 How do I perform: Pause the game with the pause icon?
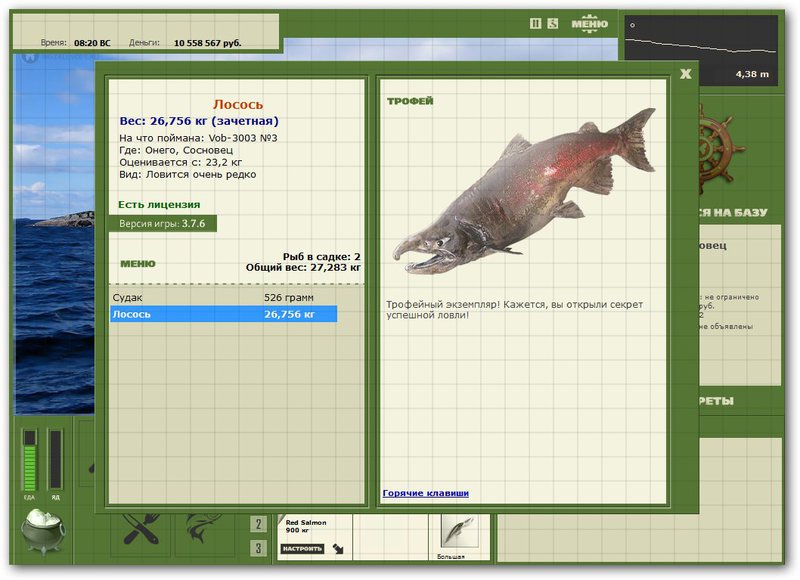coord(535,23)
